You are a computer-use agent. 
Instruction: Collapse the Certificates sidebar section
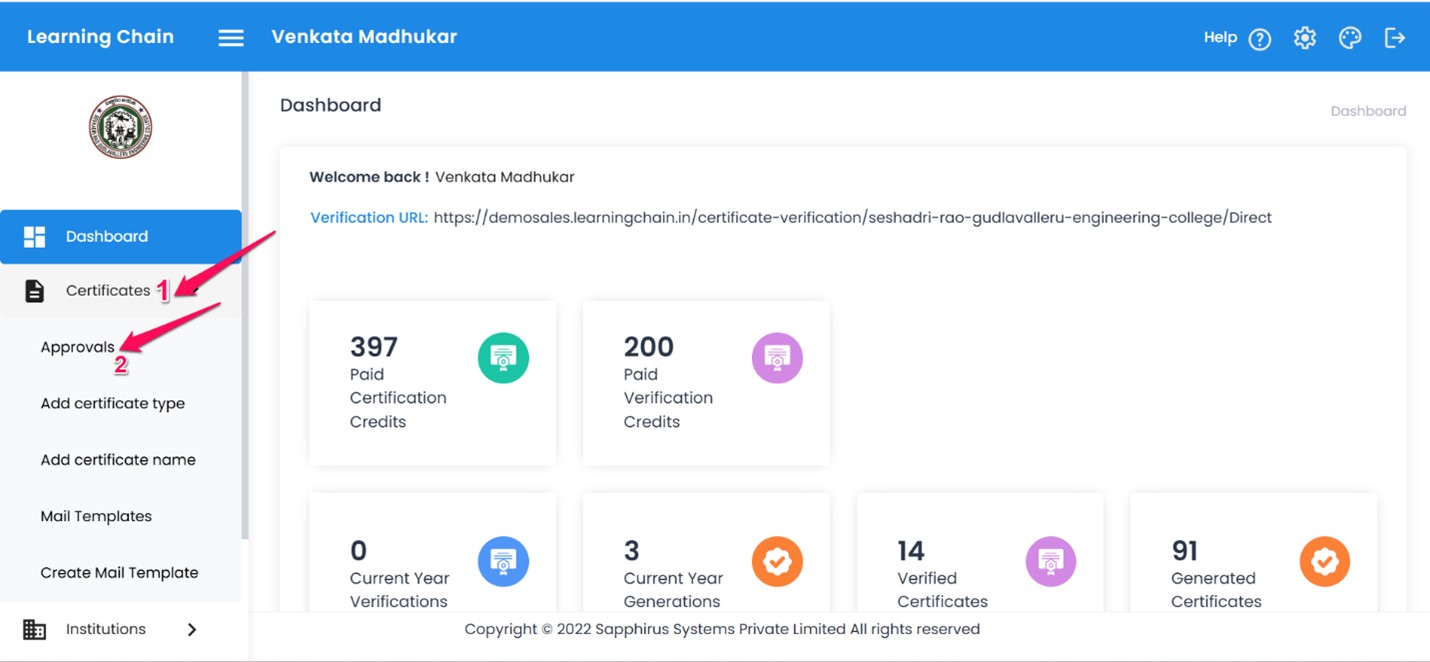(108, 291)
